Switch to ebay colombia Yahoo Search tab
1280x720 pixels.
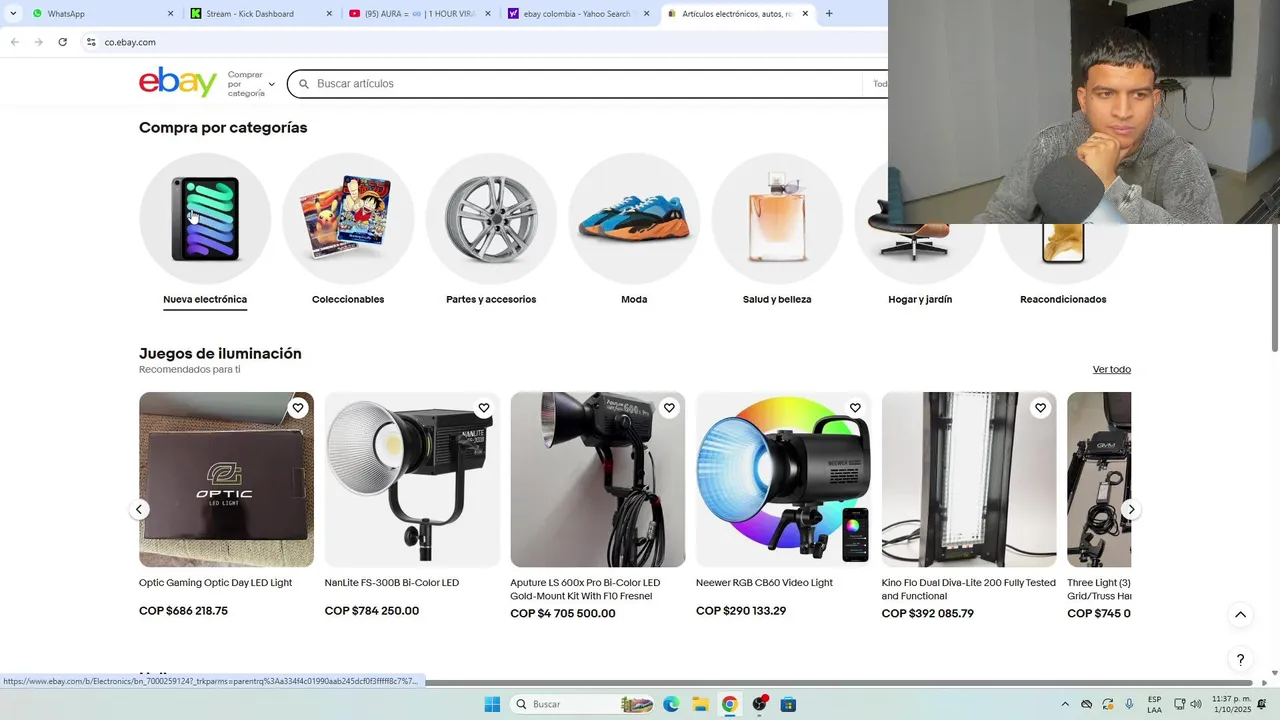click(579, 14)
